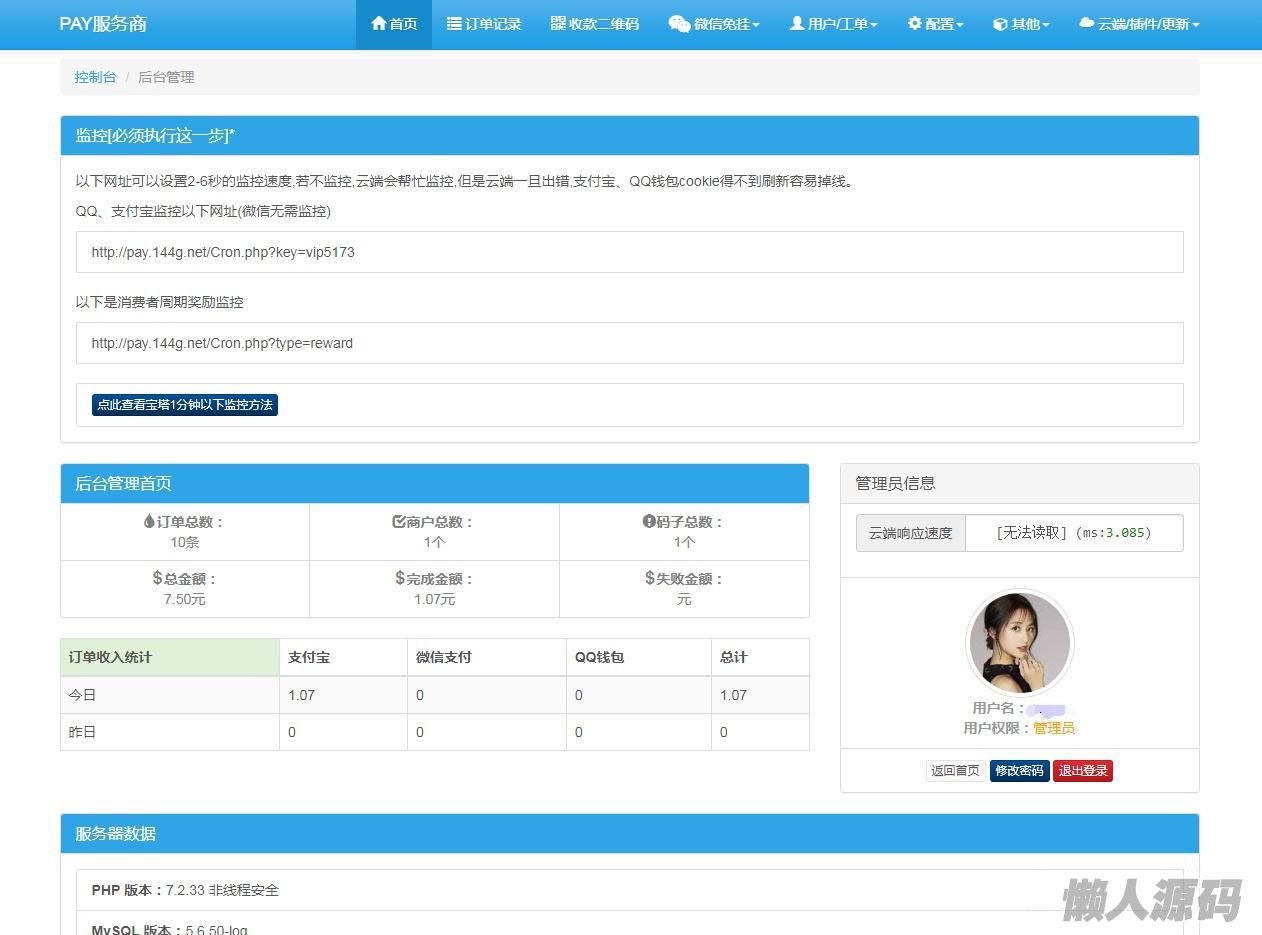Click the 返回首页 button
This screenshot has height=935, width=1262.
tap(955, 771)
